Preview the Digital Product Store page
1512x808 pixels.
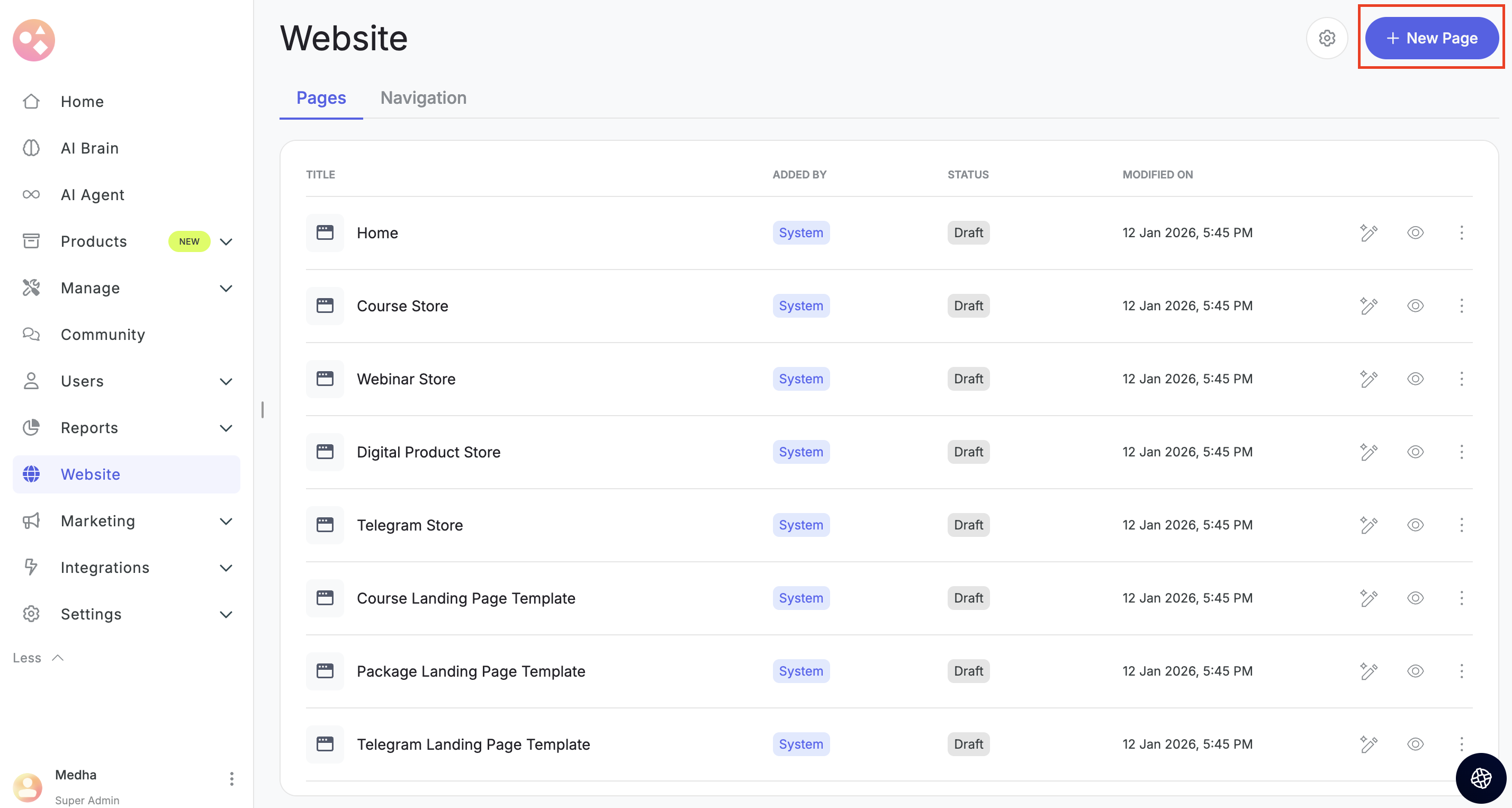(x=1415, y=452)
